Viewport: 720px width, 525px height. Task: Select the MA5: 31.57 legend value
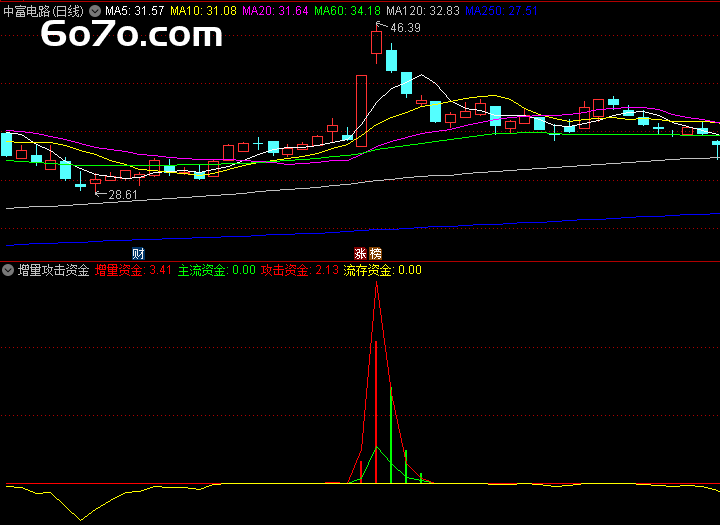[x=135, y=11]
